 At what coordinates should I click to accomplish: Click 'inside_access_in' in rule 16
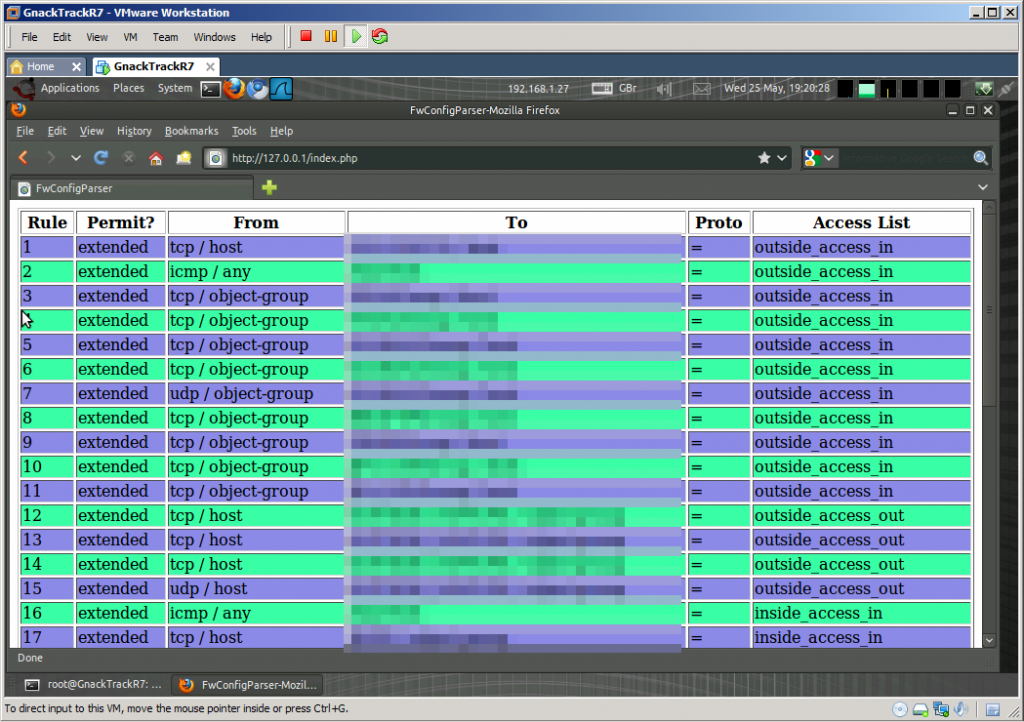click(x=818, y=613)
